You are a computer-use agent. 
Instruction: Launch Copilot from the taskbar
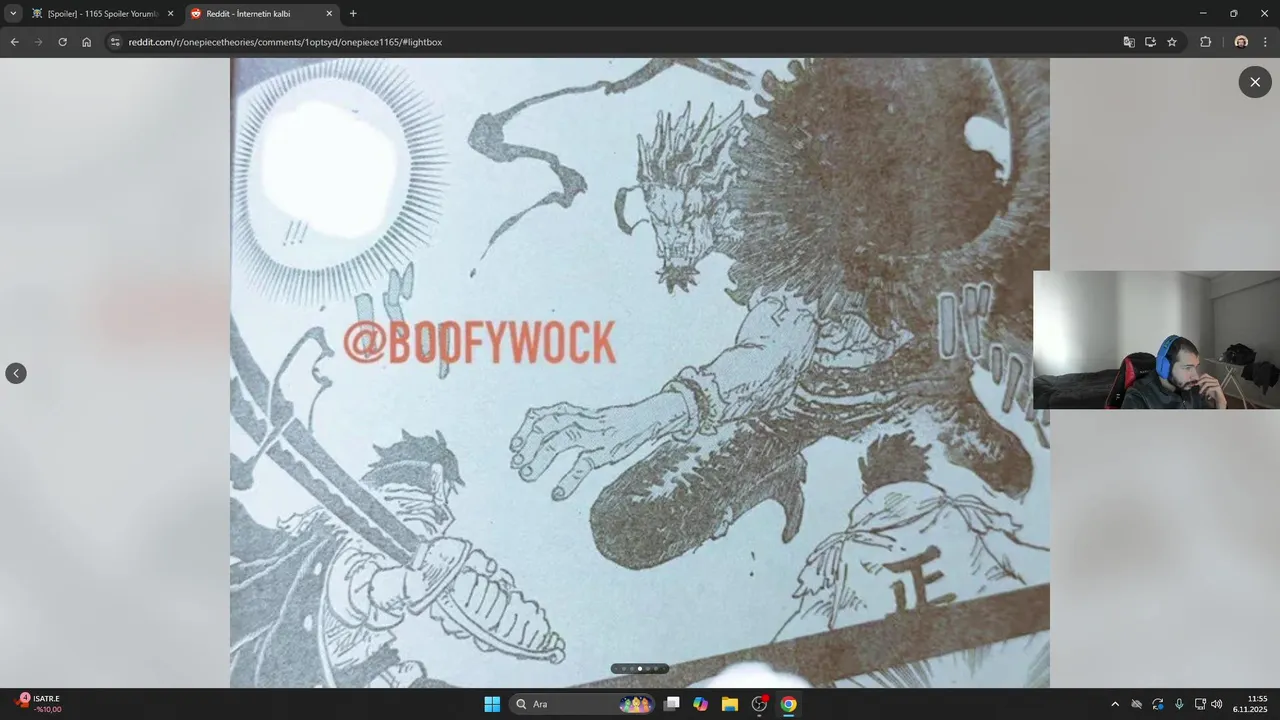coord(701,704)
